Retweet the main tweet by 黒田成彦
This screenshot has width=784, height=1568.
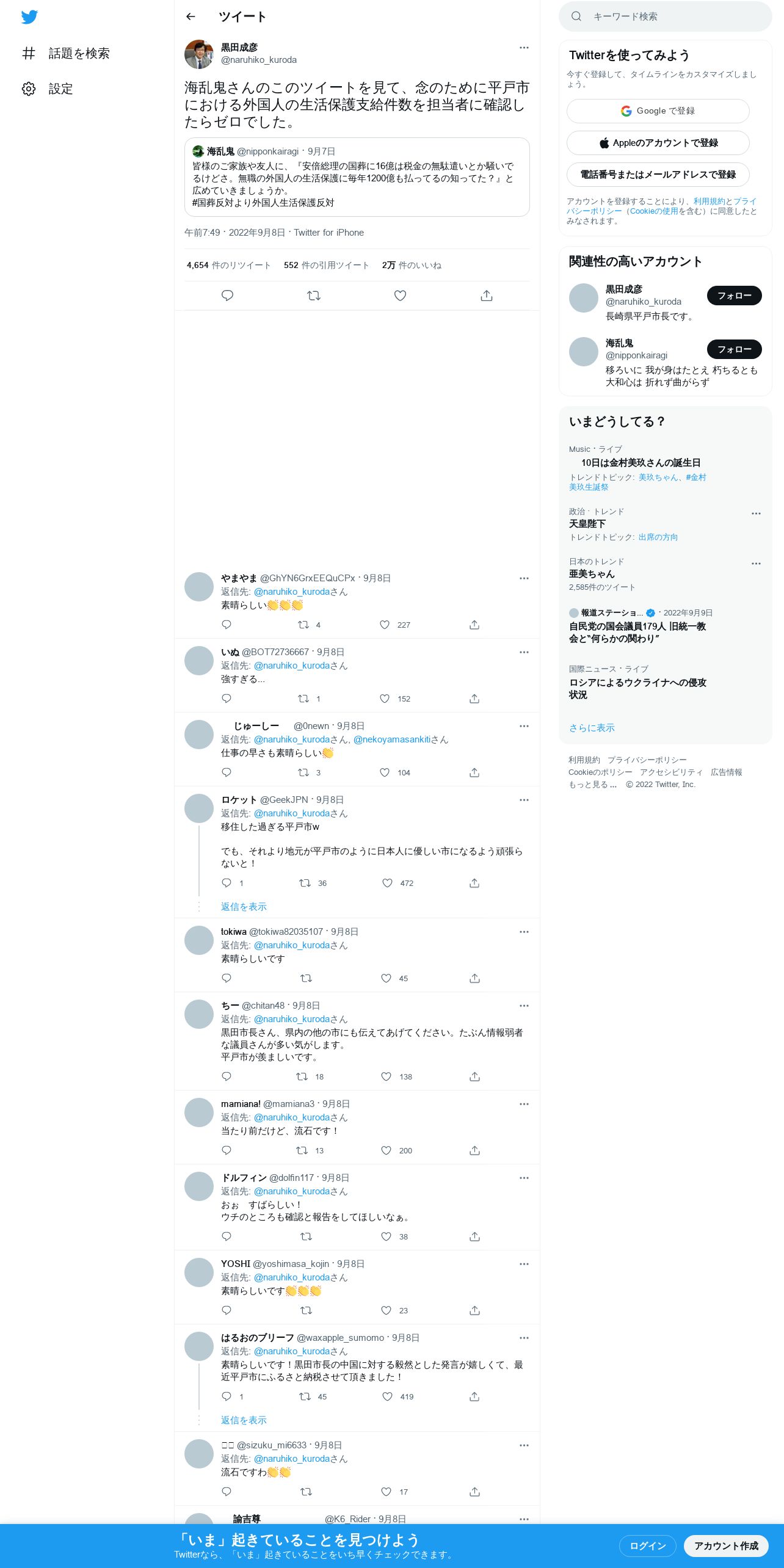tap(314, 296)
